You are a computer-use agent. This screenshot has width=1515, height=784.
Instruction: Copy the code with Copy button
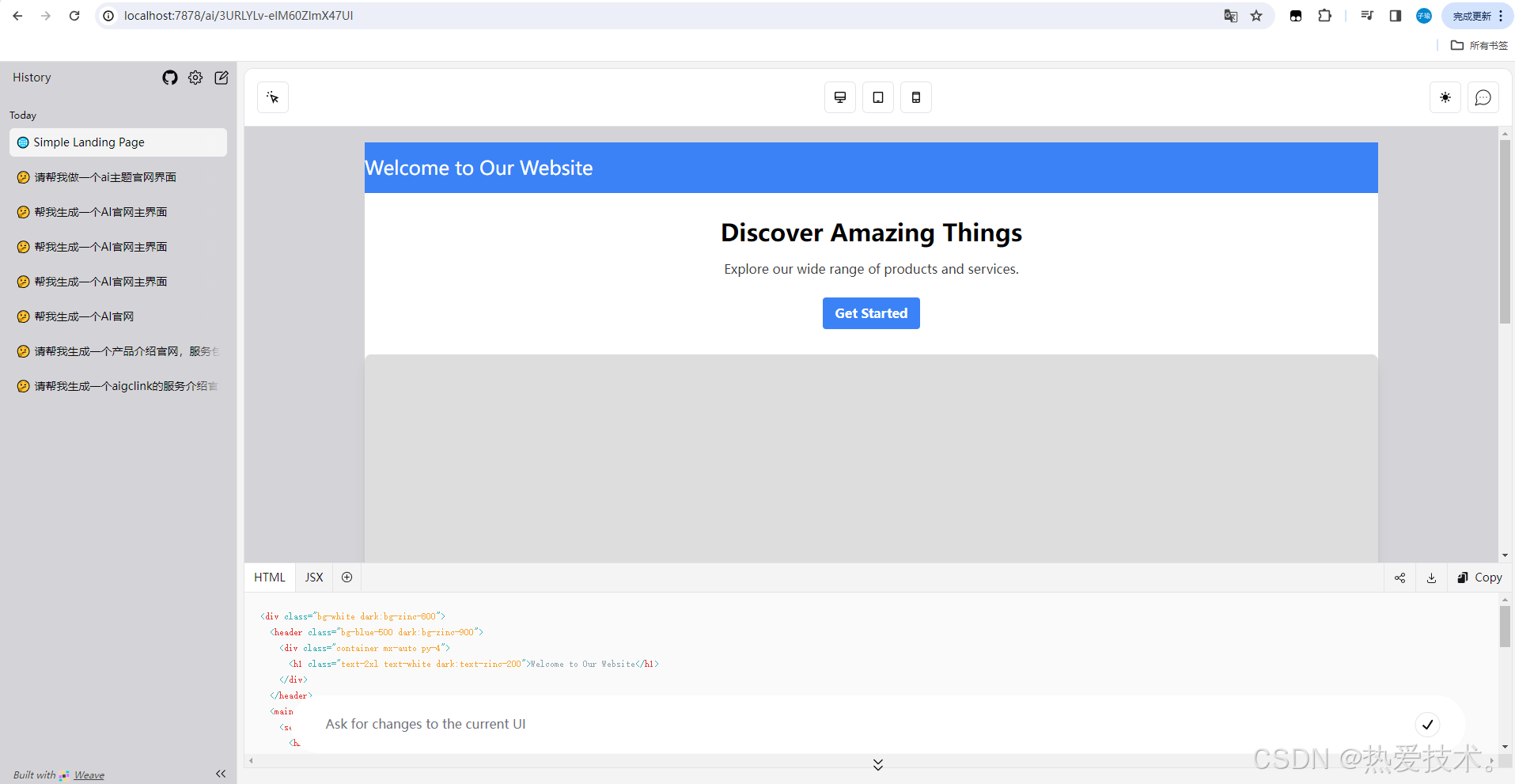1479,578
